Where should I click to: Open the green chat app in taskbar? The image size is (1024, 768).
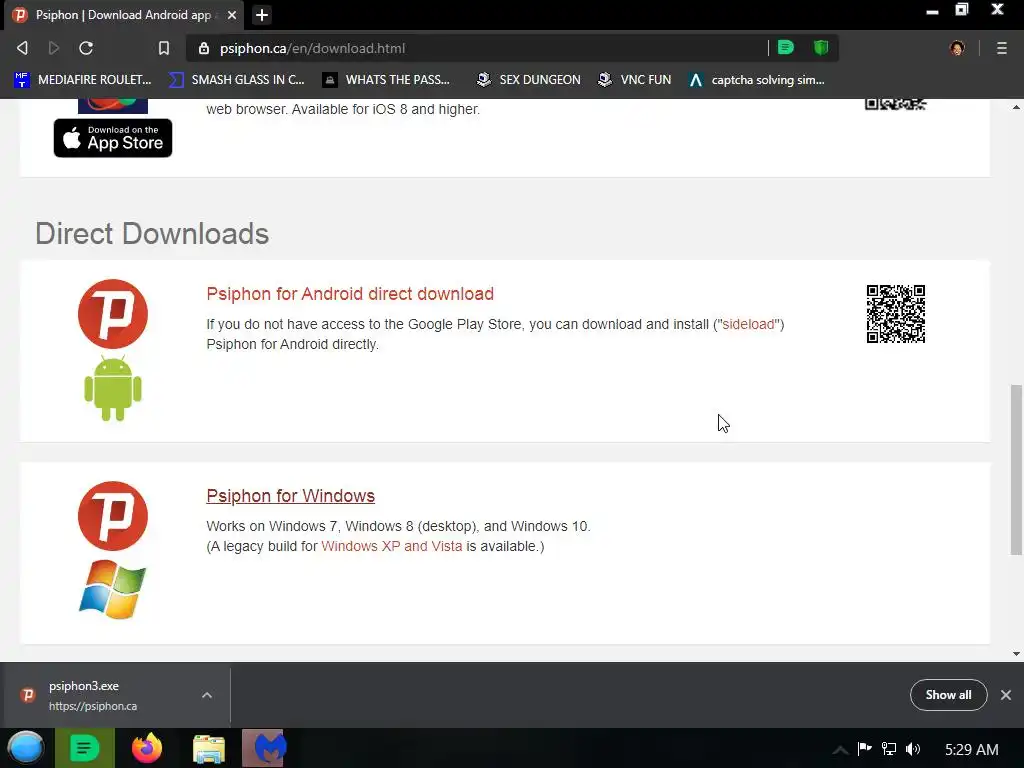click(85, 748)
